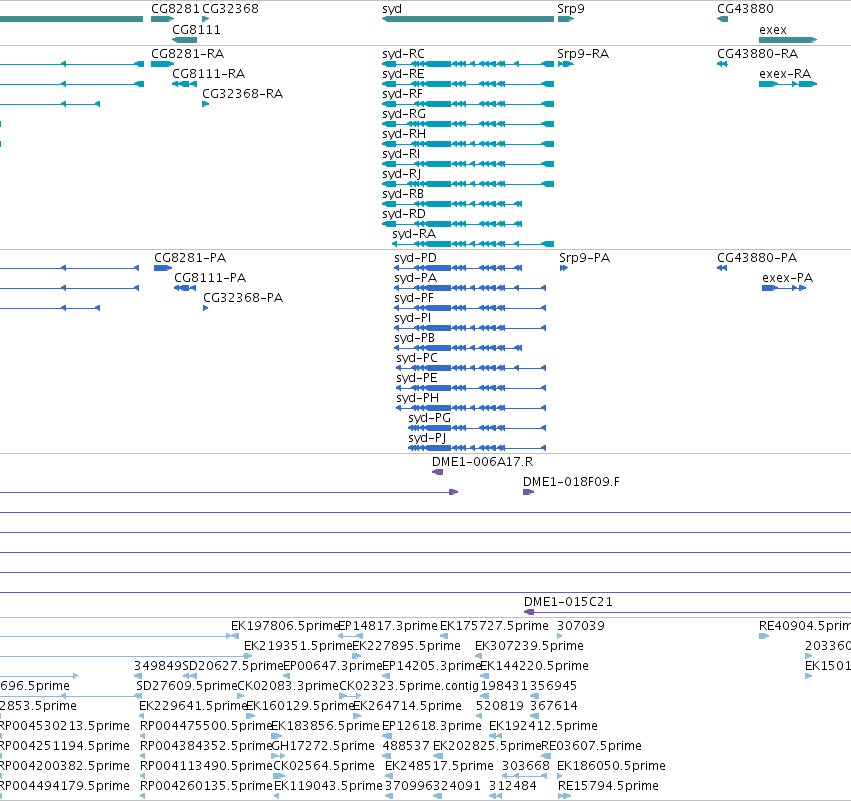The image size is (851, 801).
Task: Select the Srp9 gene label
Action: coord(571,9)
